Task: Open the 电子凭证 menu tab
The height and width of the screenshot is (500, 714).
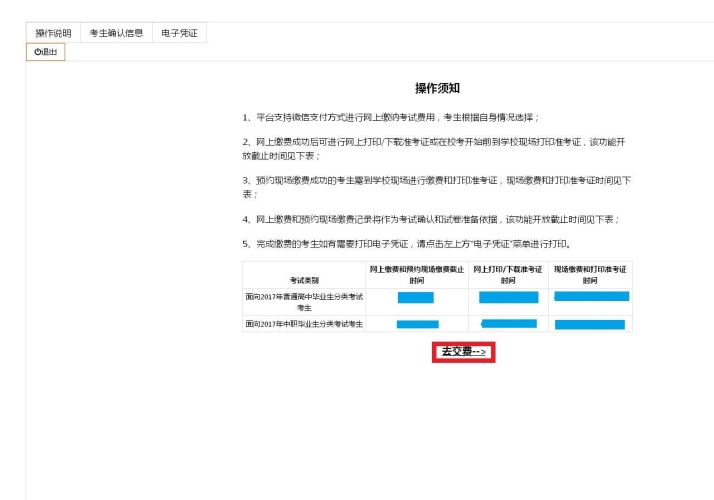Action: point(180,33)
